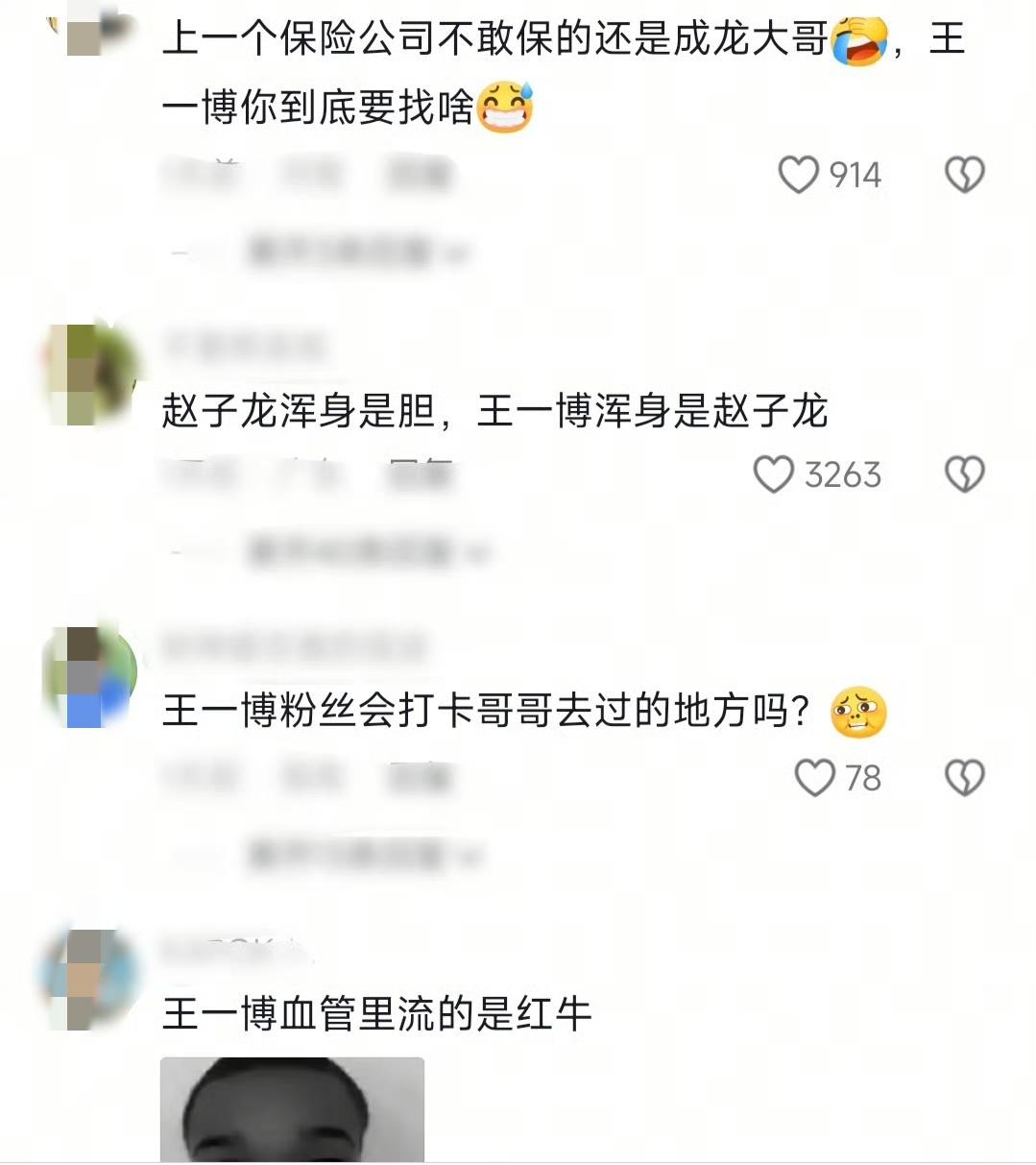
Task: Dislike the comment about 成龙大哥 insurance
Action: 965,175
